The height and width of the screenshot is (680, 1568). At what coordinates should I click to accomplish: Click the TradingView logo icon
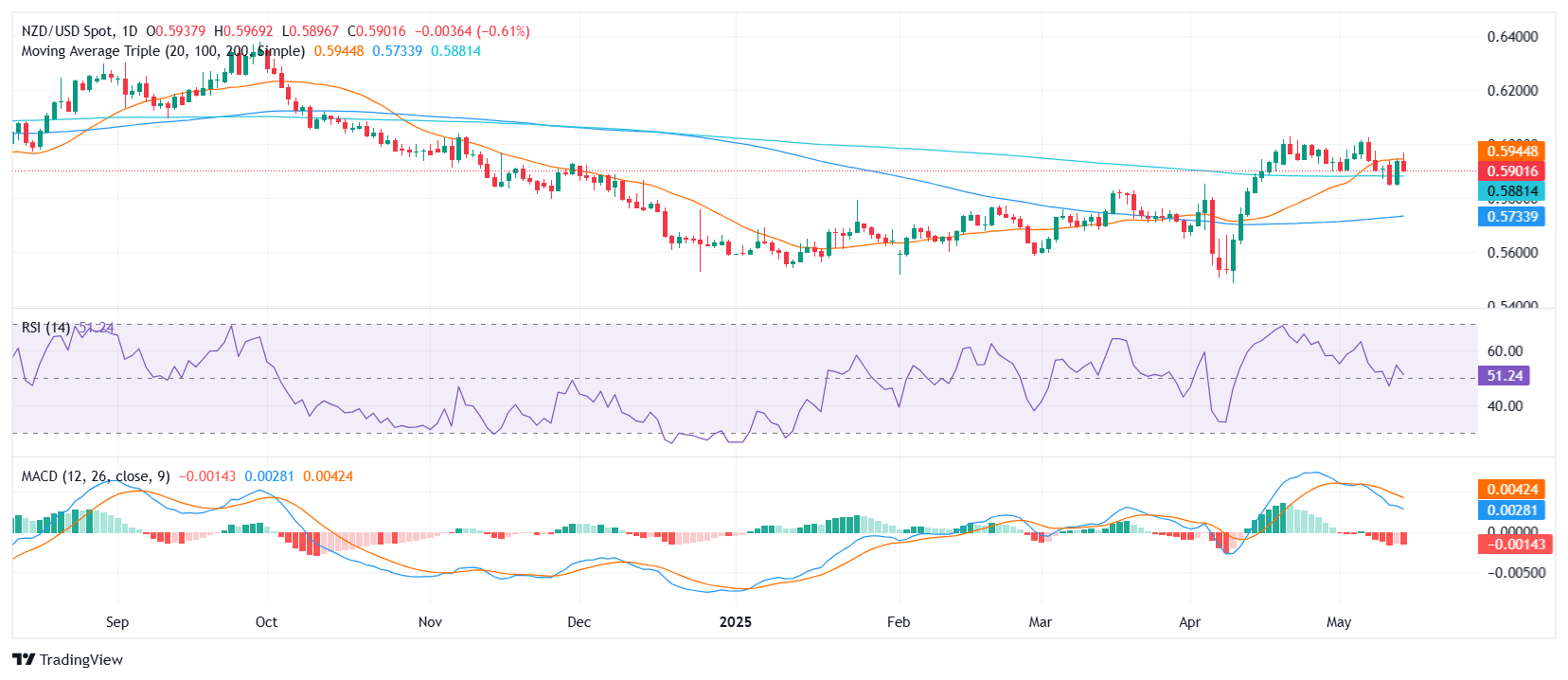24,660
